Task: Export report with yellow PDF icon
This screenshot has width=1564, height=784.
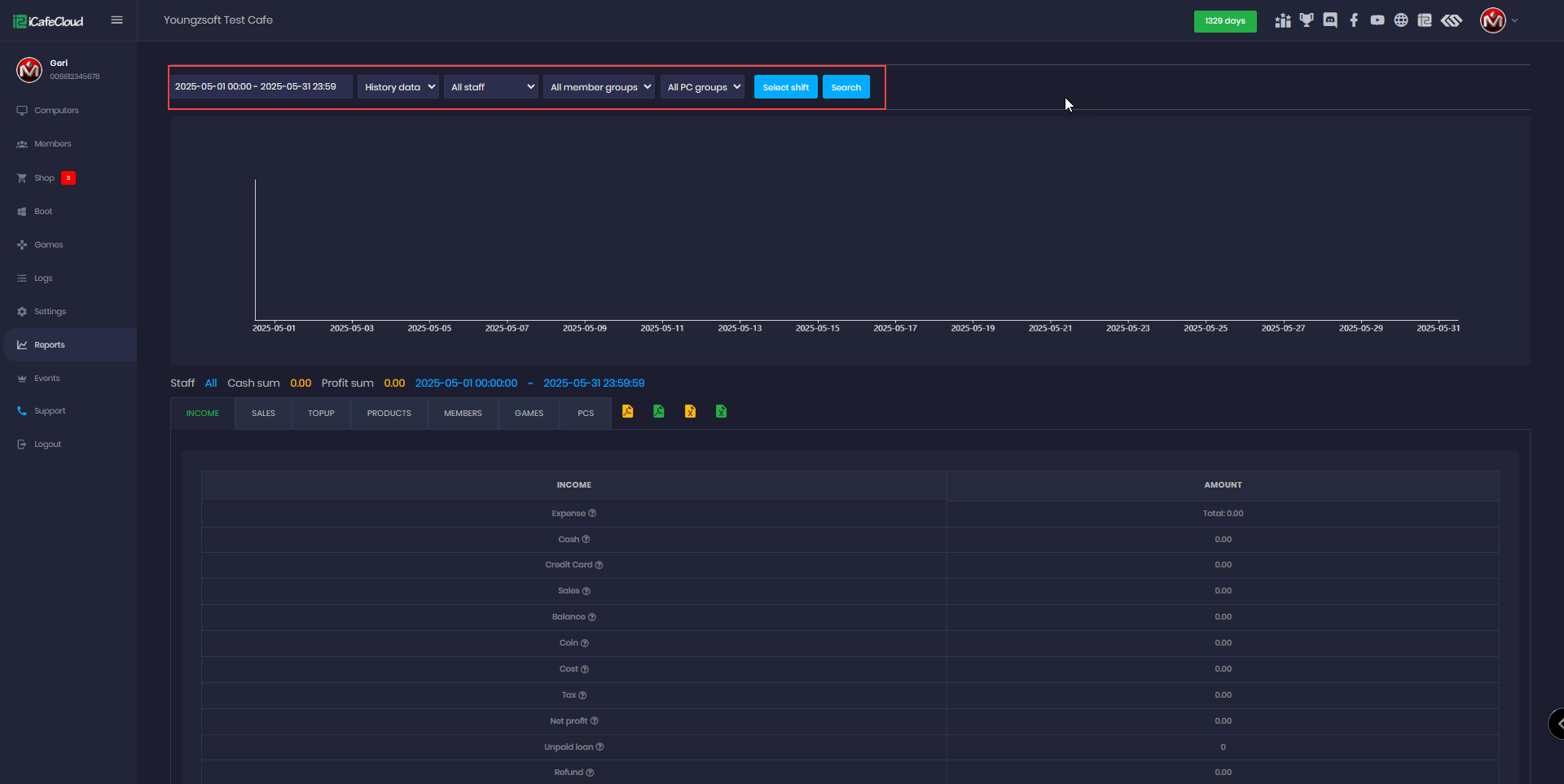Action: 628,412
